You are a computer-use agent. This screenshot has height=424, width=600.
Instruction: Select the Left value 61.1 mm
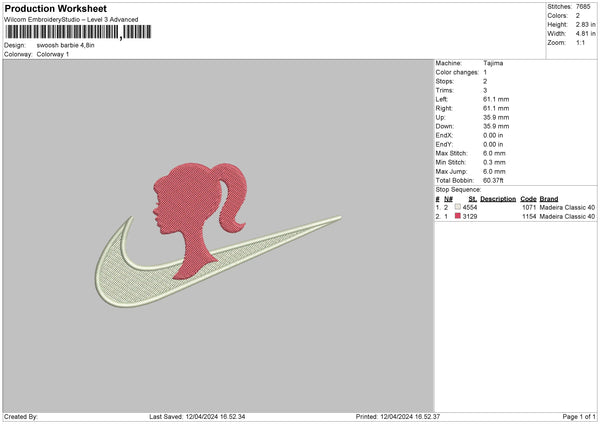(x=496, y=99)
